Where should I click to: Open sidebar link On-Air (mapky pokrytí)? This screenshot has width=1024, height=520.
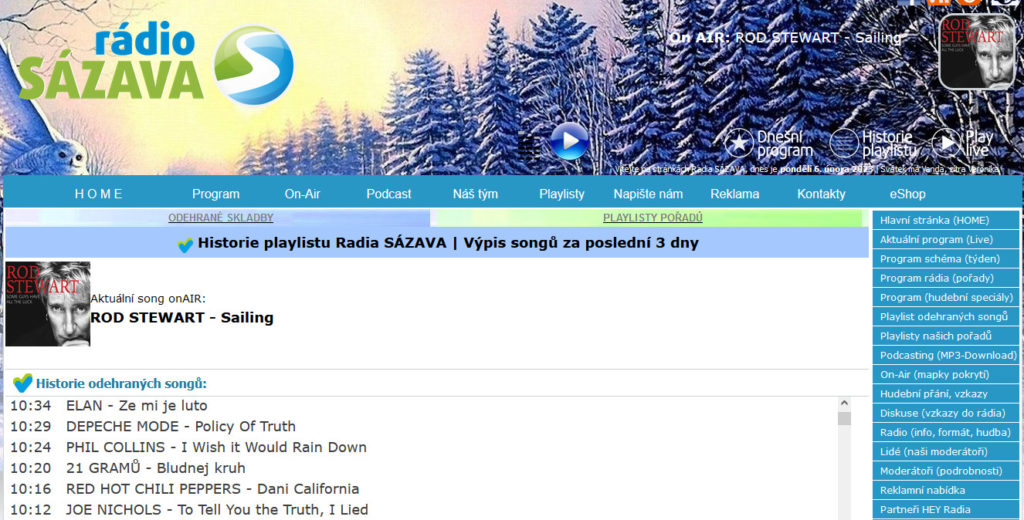(946, 374)
